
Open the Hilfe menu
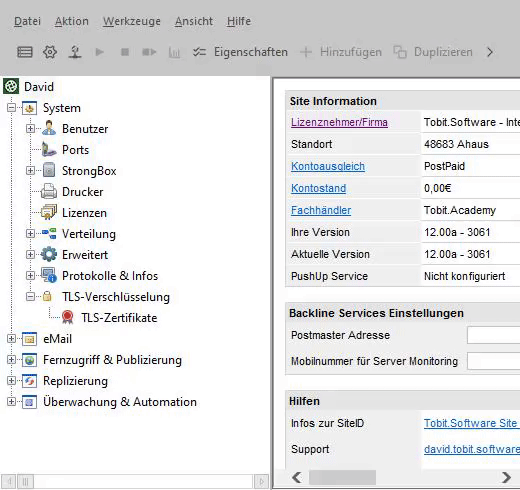point(239,21)
